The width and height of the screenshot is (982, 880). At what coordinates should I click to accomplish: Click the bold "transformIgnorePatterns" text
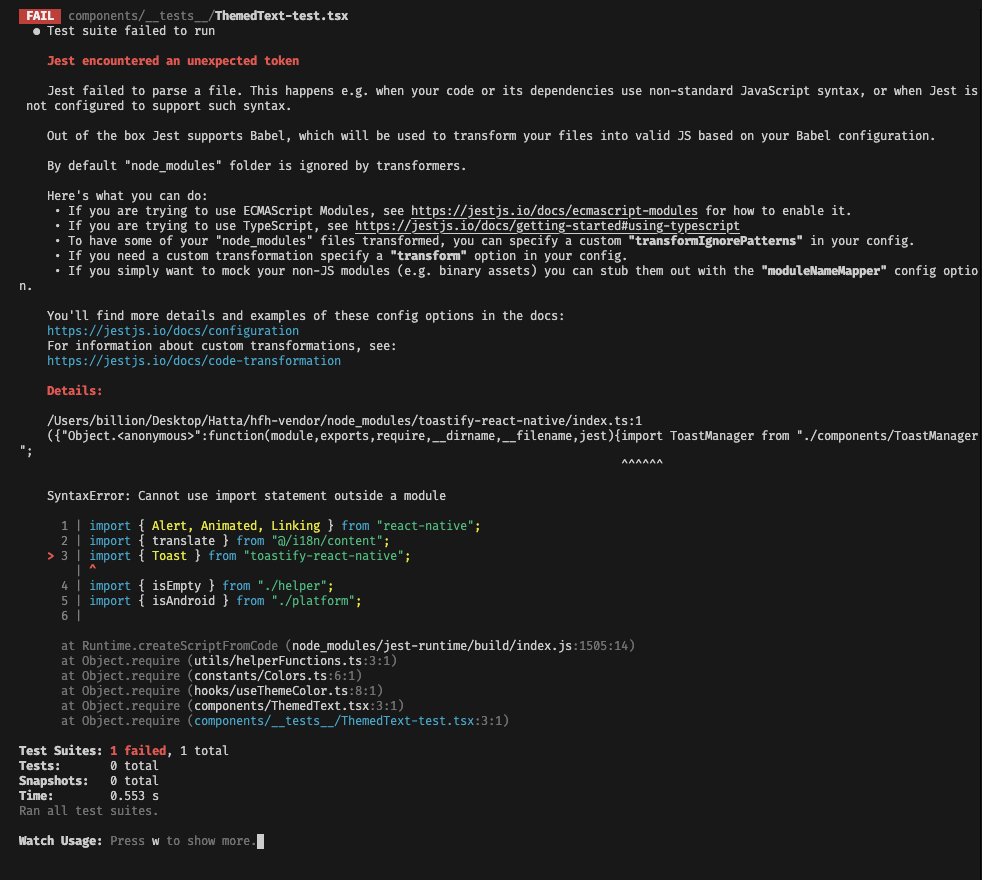[715, 241]
